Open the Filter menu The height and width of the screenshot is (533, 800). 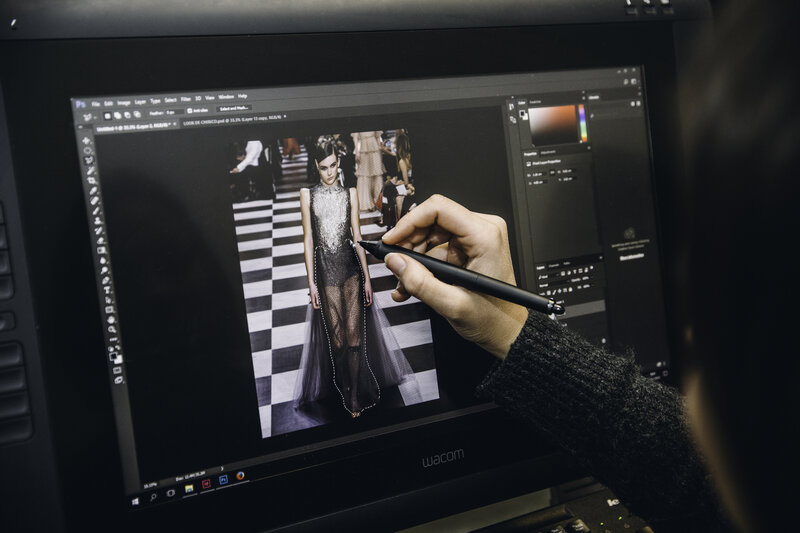[x=186, y=99]
